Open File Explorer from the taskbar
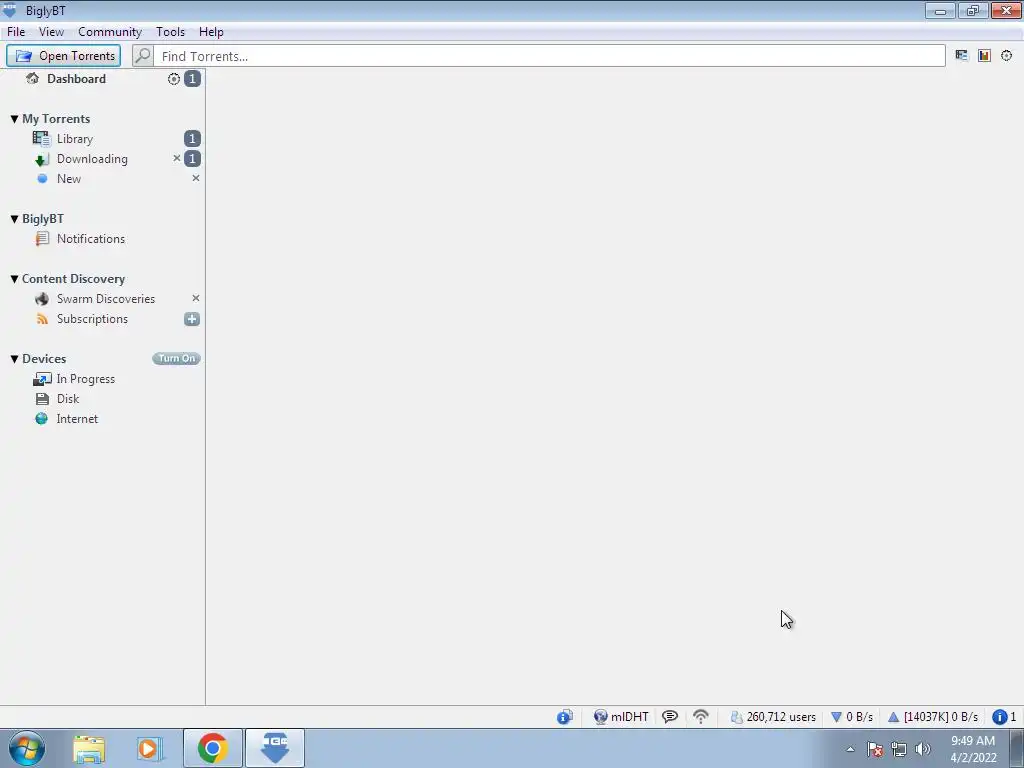This screenshot has width=1024, height=768. pyautogui.click(x=89, y=748)
